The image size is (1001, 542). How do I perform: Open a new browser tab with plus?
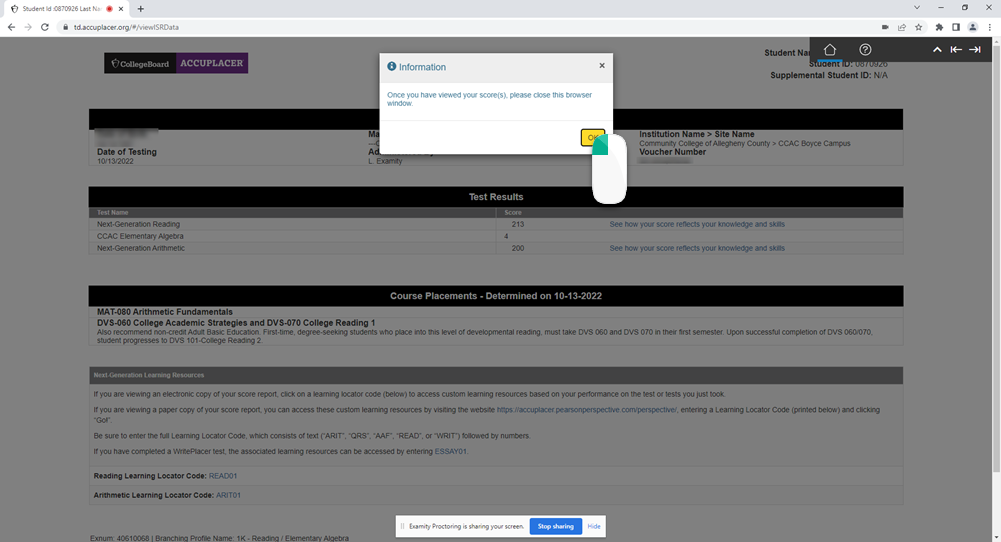pyautogui.click(x=140, y=9)
